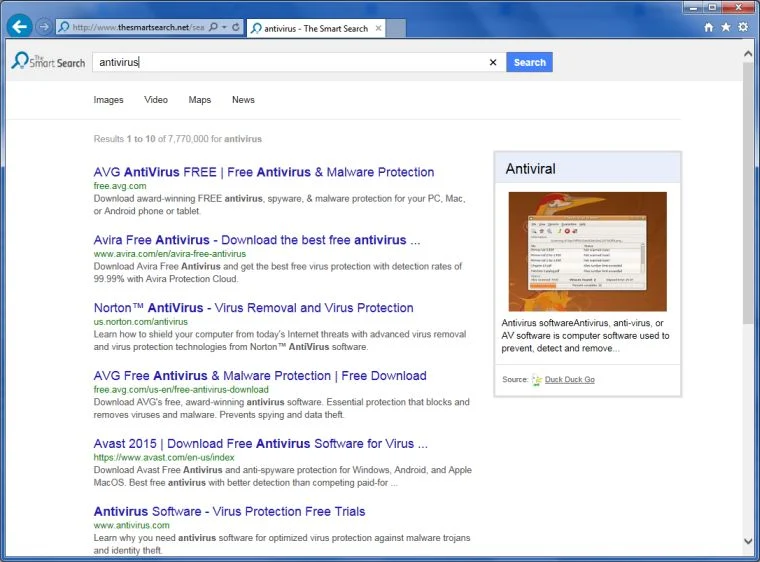Open a new blank tab
760x562 pixels.
click(x=396, y=29)
